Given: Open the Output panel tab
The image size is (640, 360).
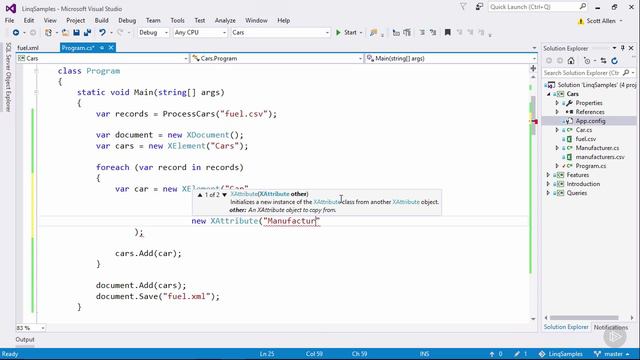Looking at the screenshot, I should [x=25, y=340].
